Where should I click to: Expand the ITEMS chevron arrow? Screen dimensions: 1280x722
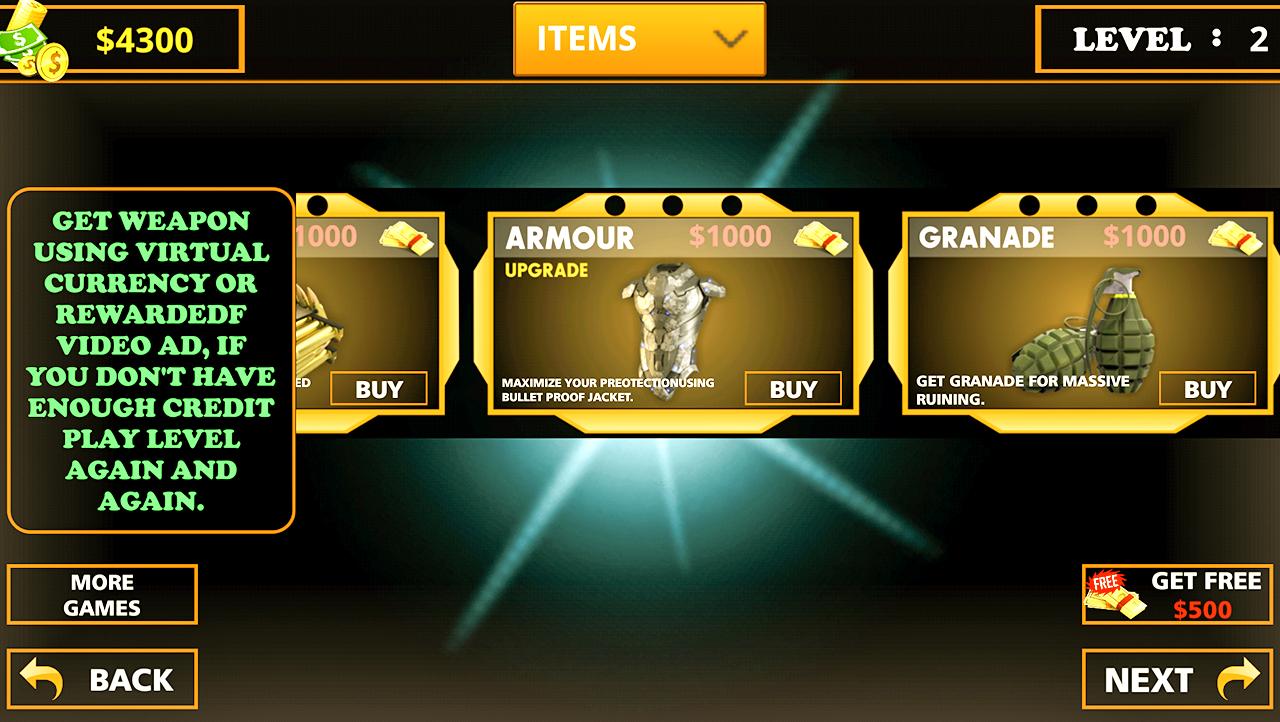(731, 39)
